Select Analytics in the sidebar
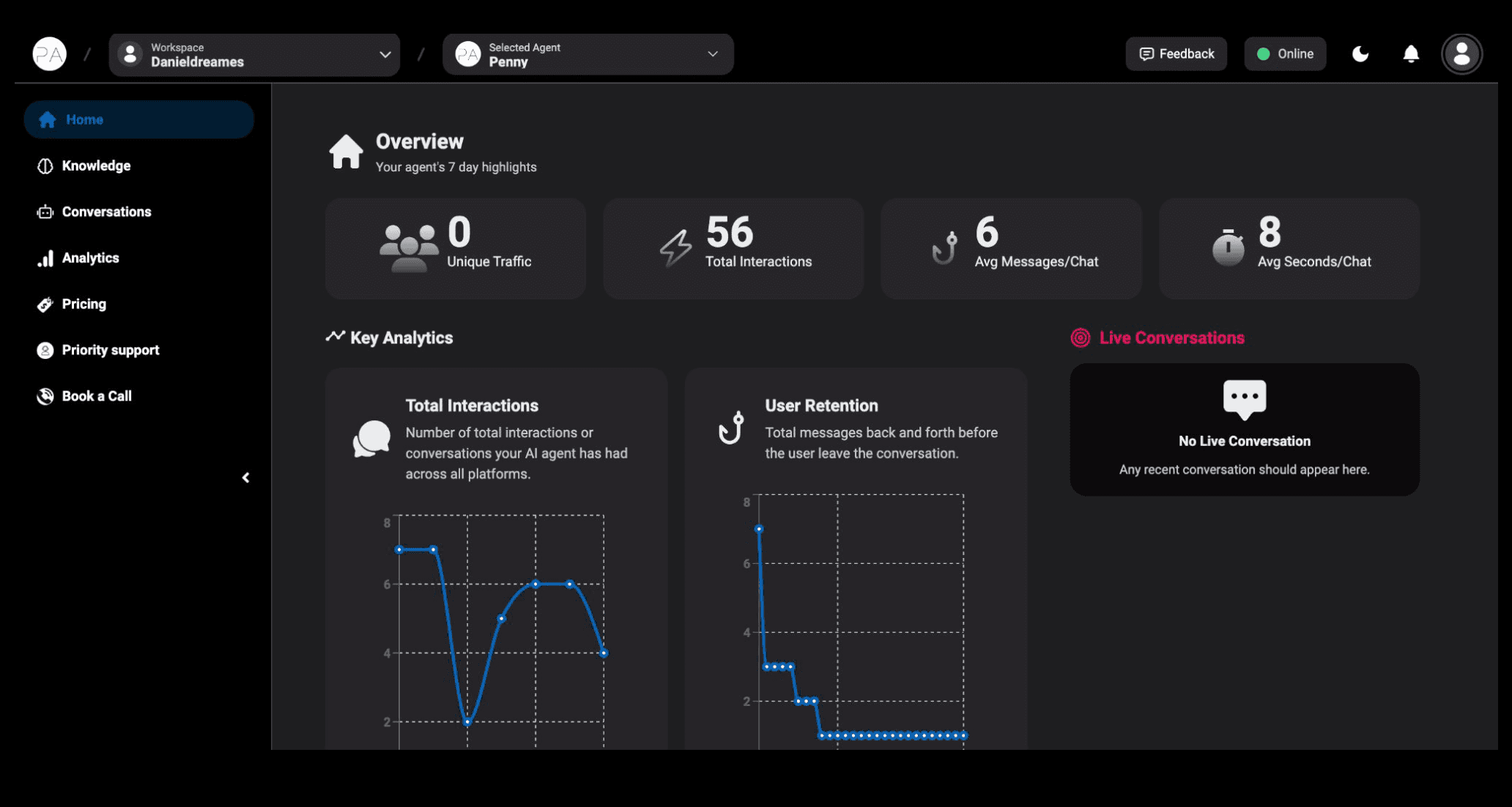This screenshot has height=807, width=1512. [90, 259]
